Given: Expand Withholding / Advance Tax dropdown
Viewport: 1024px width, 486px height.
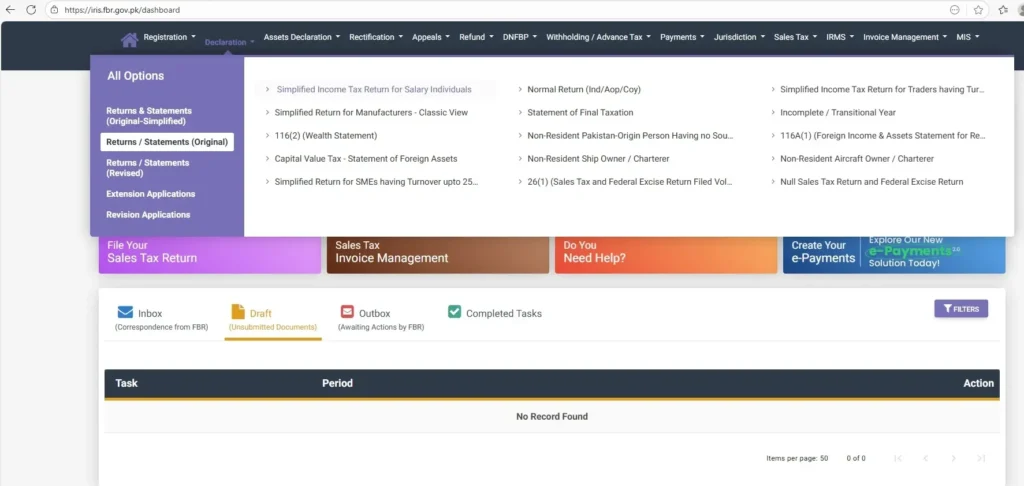Looking at the screenshot, I should click(598, 37).
